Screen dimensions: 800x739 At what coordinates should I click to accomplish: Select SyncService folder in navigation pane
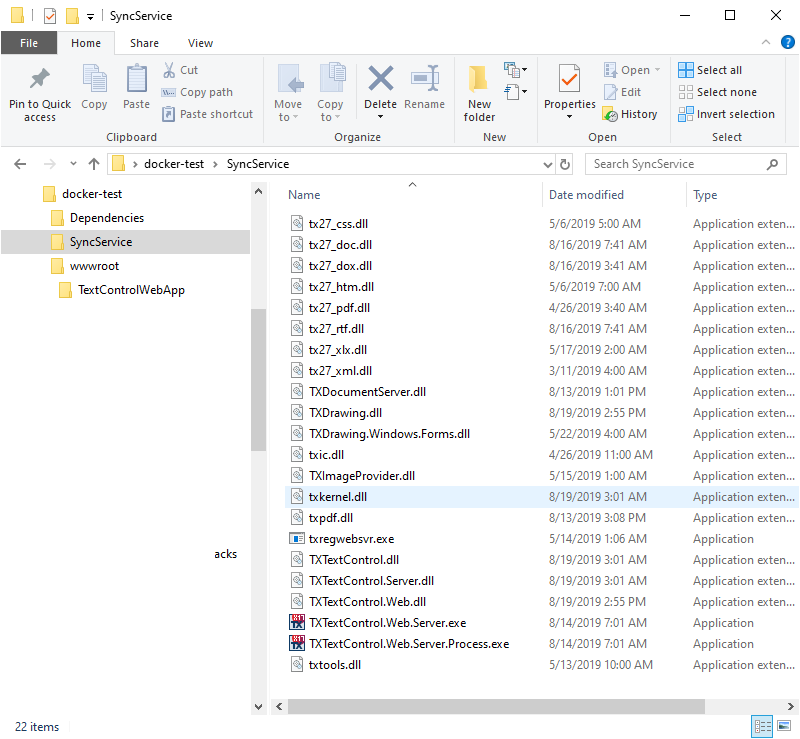click(126, 242)
